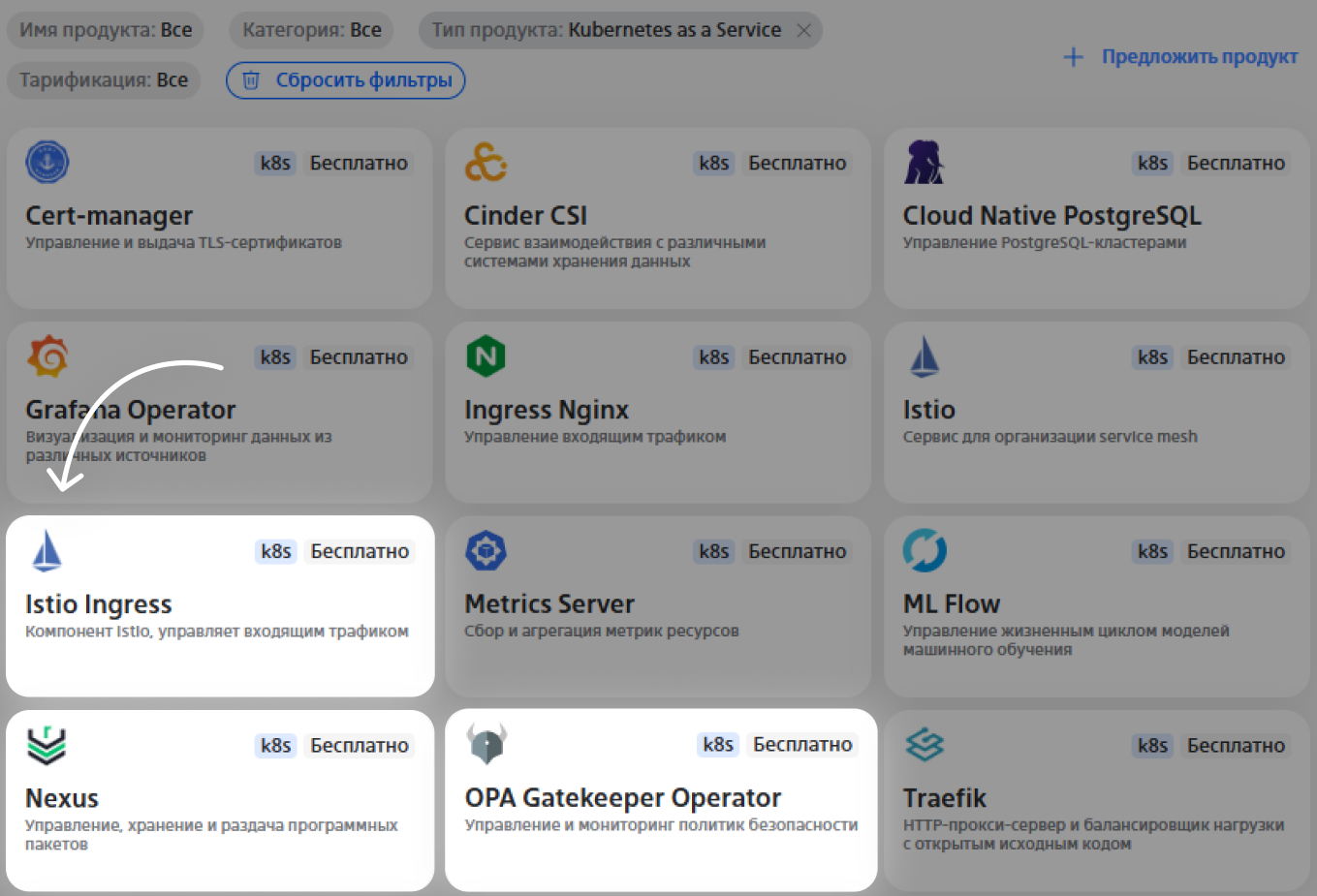Click the ML Flow circular arrows icon
Viewport: 1317px width, 896px height.
[x=924, y=550]
